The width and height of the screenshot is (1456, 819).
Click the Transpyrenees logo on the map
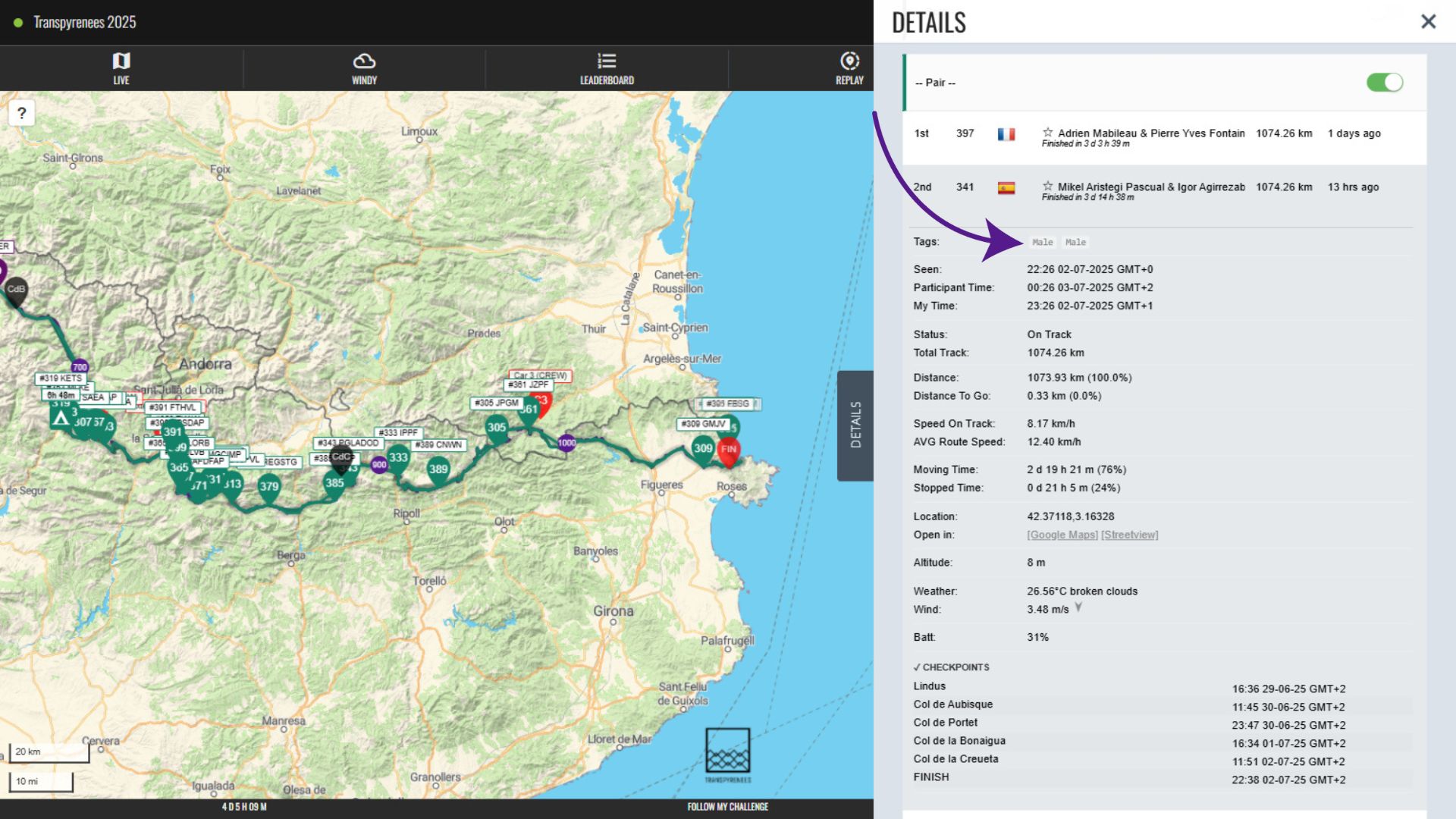pos(728,755)
